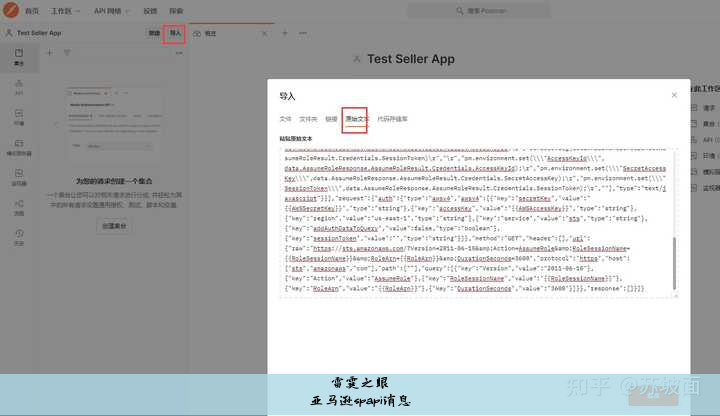720x416 pixels.
Task: Select the 原始文本 Raw Text tab
Action: pos(357,119)
